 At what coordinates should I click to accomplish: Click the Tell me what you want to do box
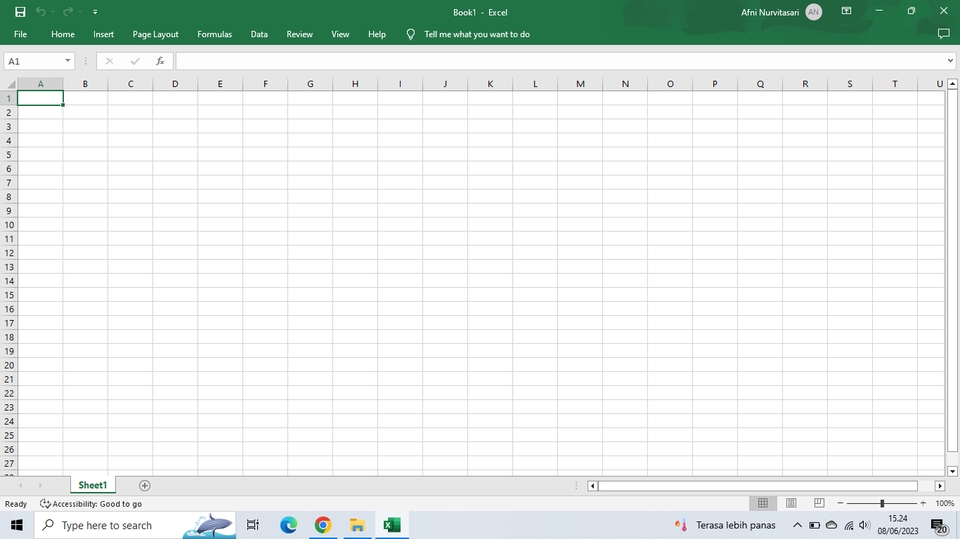click(477, 34)
